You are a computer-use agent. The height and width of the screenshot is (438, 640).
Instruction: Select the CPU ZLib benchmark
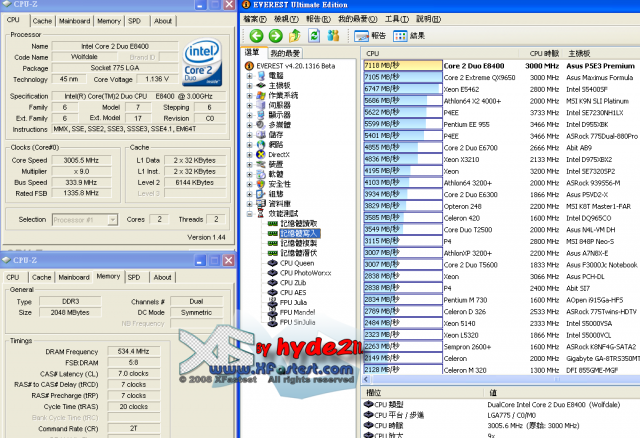click(x=293, y=282)
